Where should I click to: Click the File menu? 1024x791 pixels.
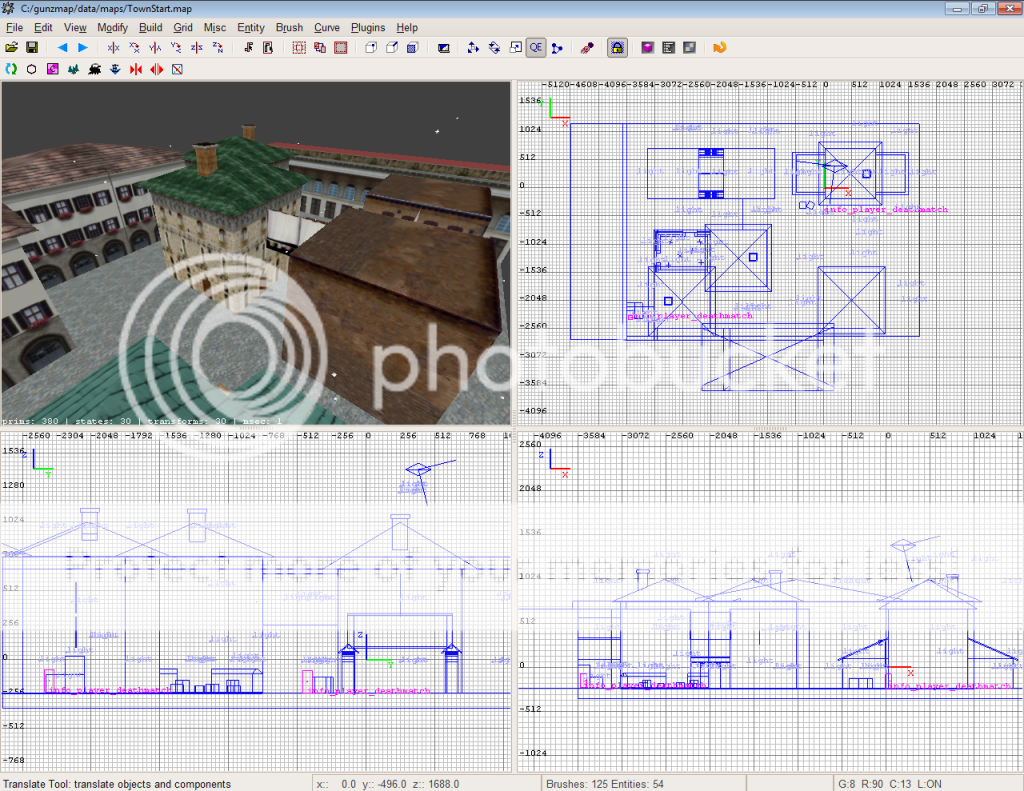[x=14, y=28]
